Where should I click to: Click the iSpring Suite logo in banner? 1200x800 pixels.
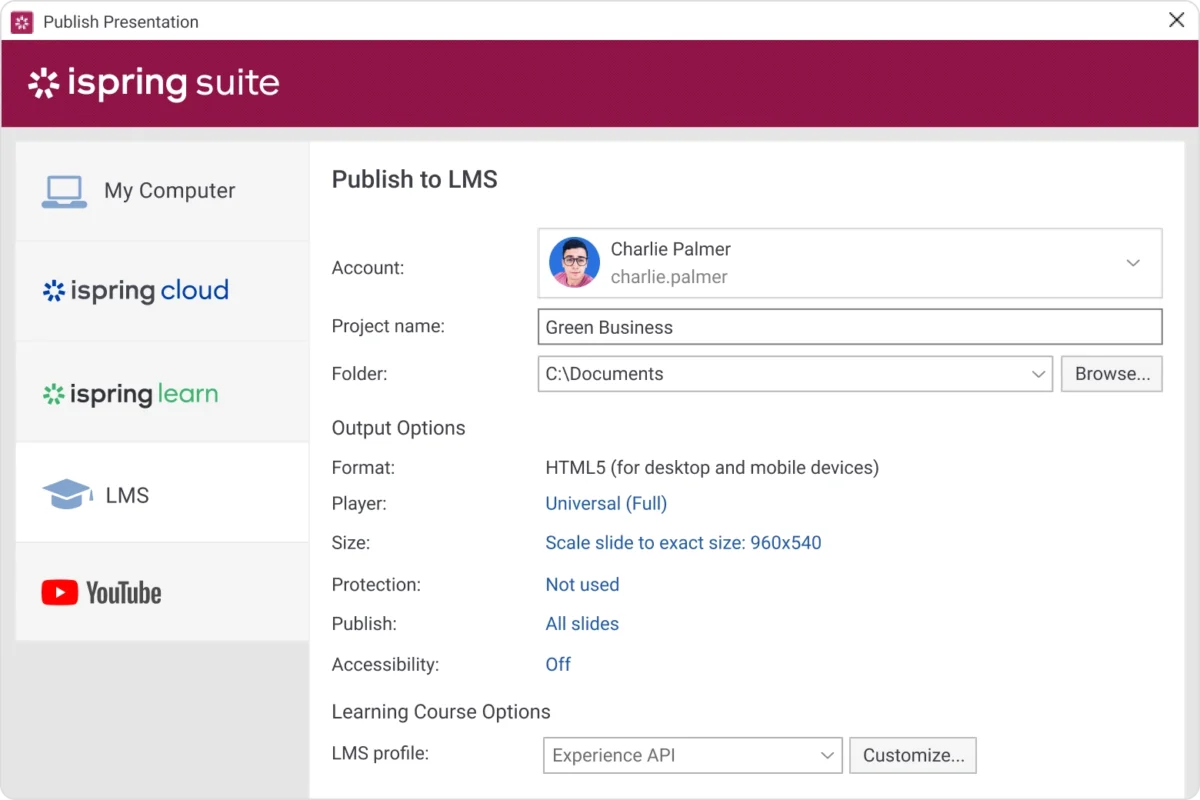154,83
